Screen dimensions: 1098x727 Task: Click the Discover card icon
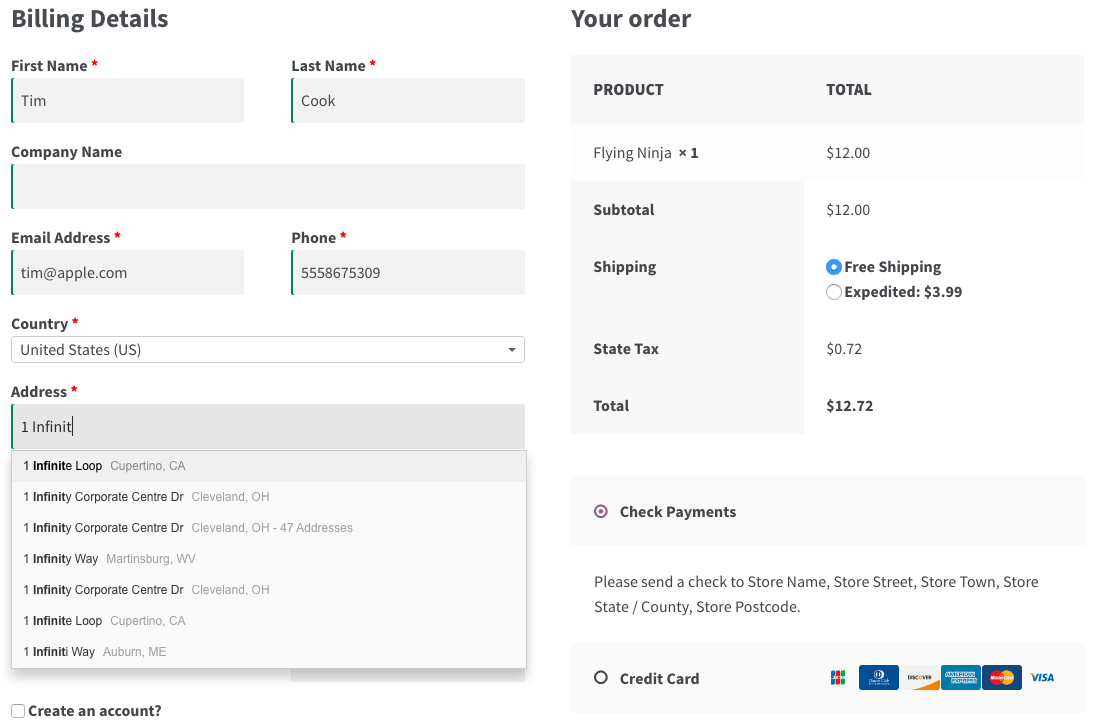920,677
